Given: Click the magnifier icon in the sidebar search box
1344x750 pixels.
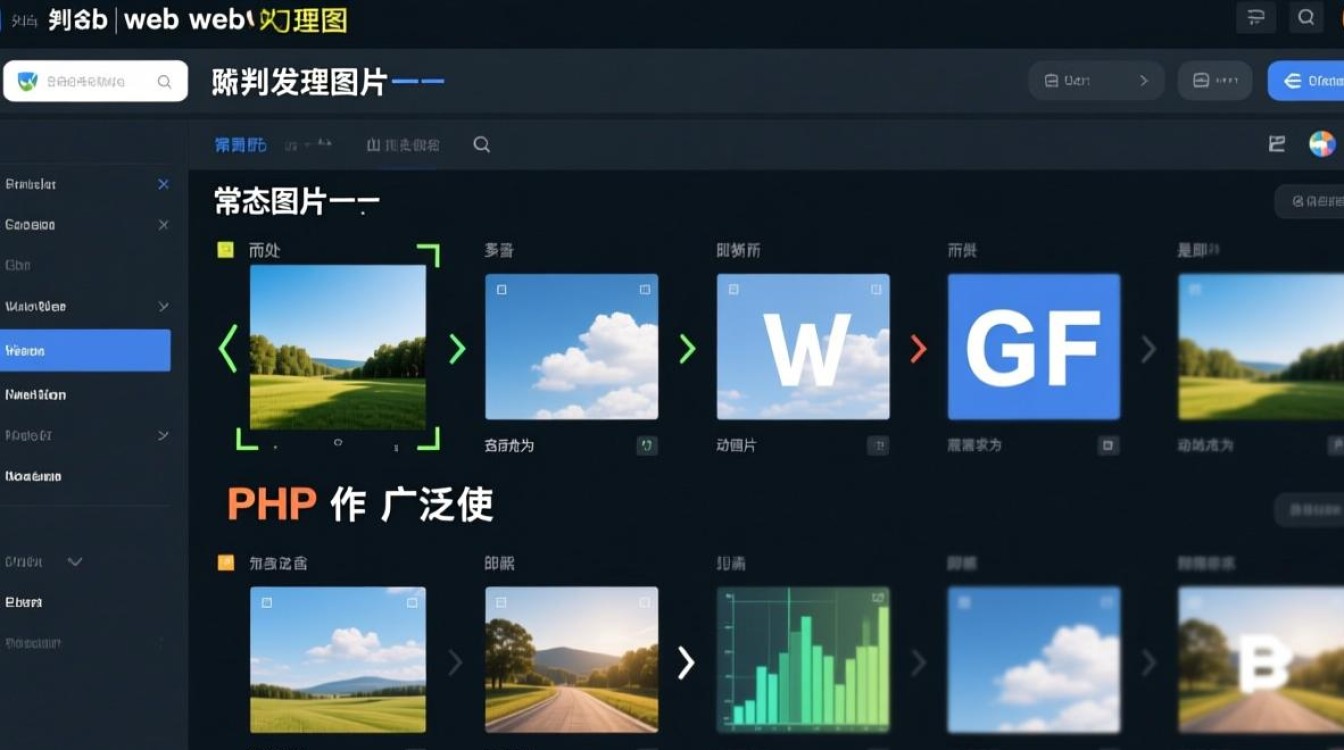Looking at the screenshot, I should pos(165,81).
